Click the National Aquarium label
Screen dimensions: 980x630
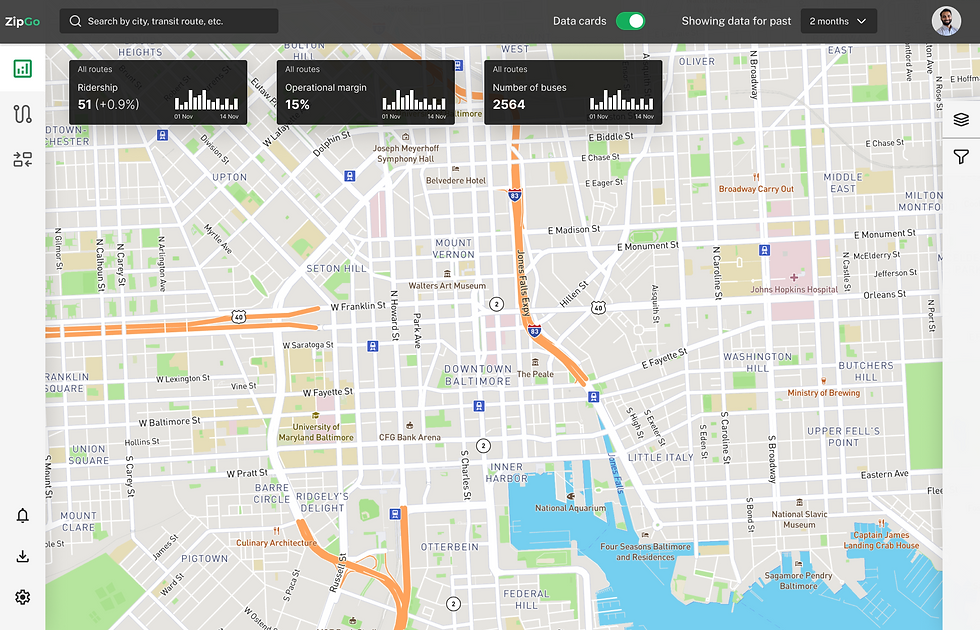570,508
